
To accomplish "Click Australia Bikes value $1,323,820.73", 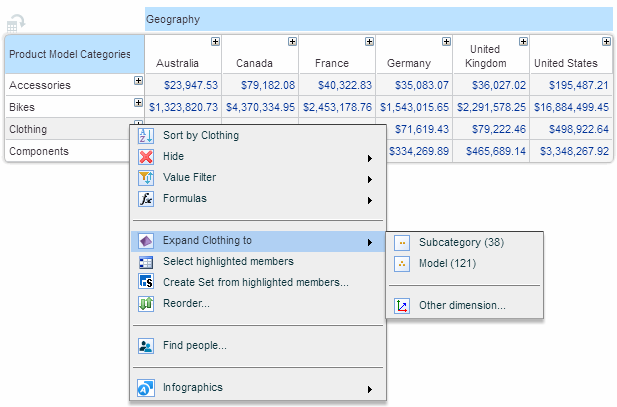I will coord(184,107).
